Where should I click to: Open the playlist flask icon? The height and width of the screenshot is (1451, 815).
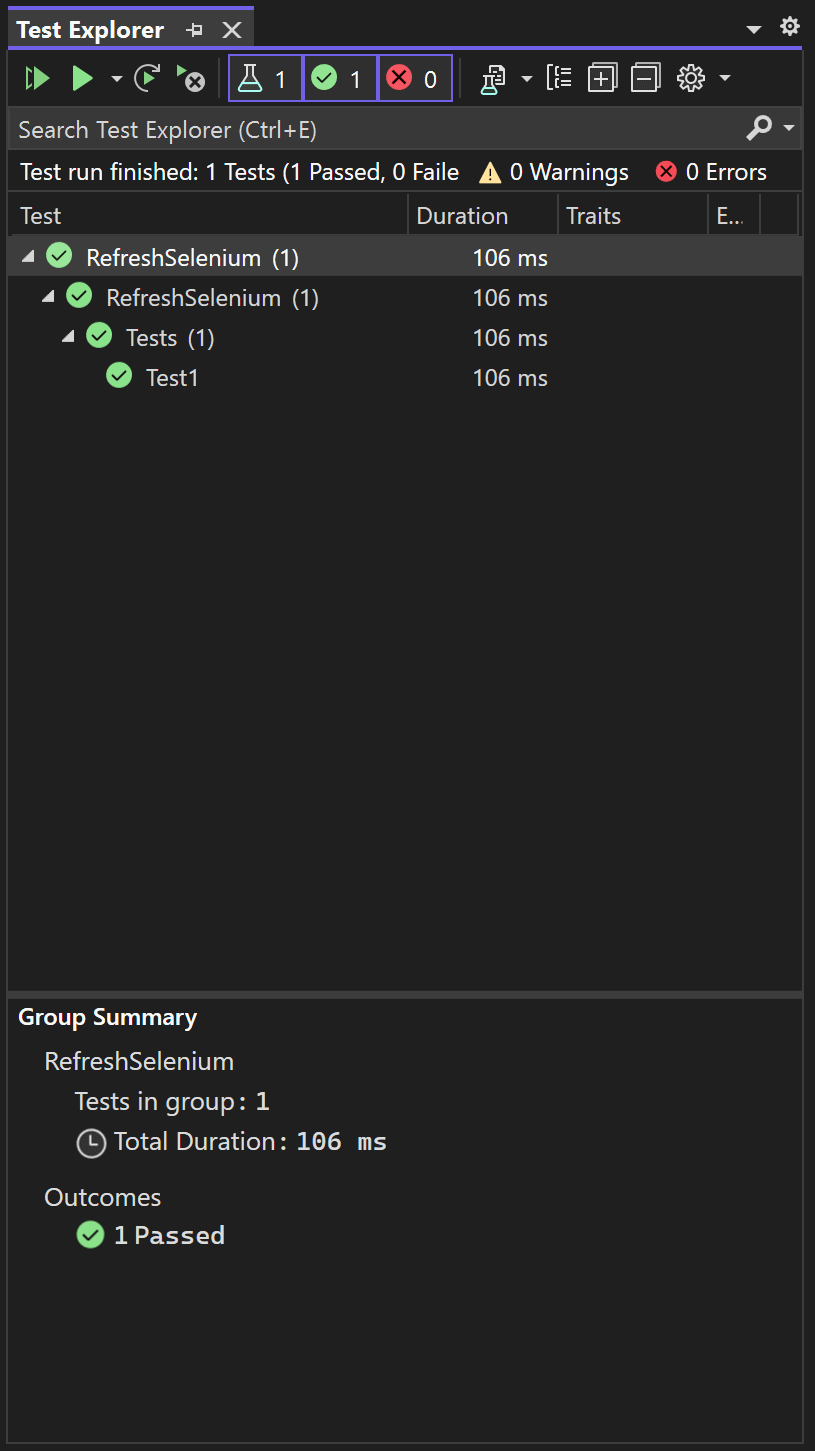492,79
